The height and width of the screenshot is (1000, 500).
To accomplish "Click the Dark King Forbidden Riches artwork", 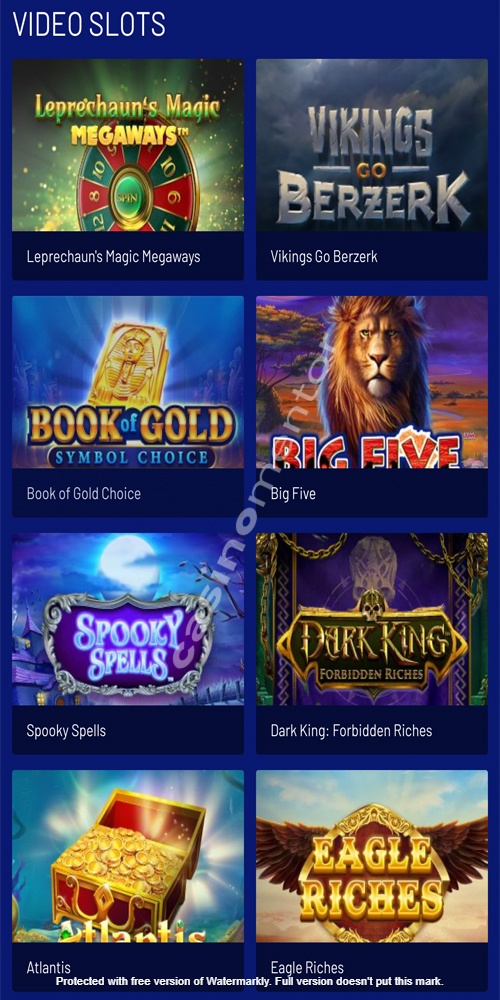I will (372, 619).
